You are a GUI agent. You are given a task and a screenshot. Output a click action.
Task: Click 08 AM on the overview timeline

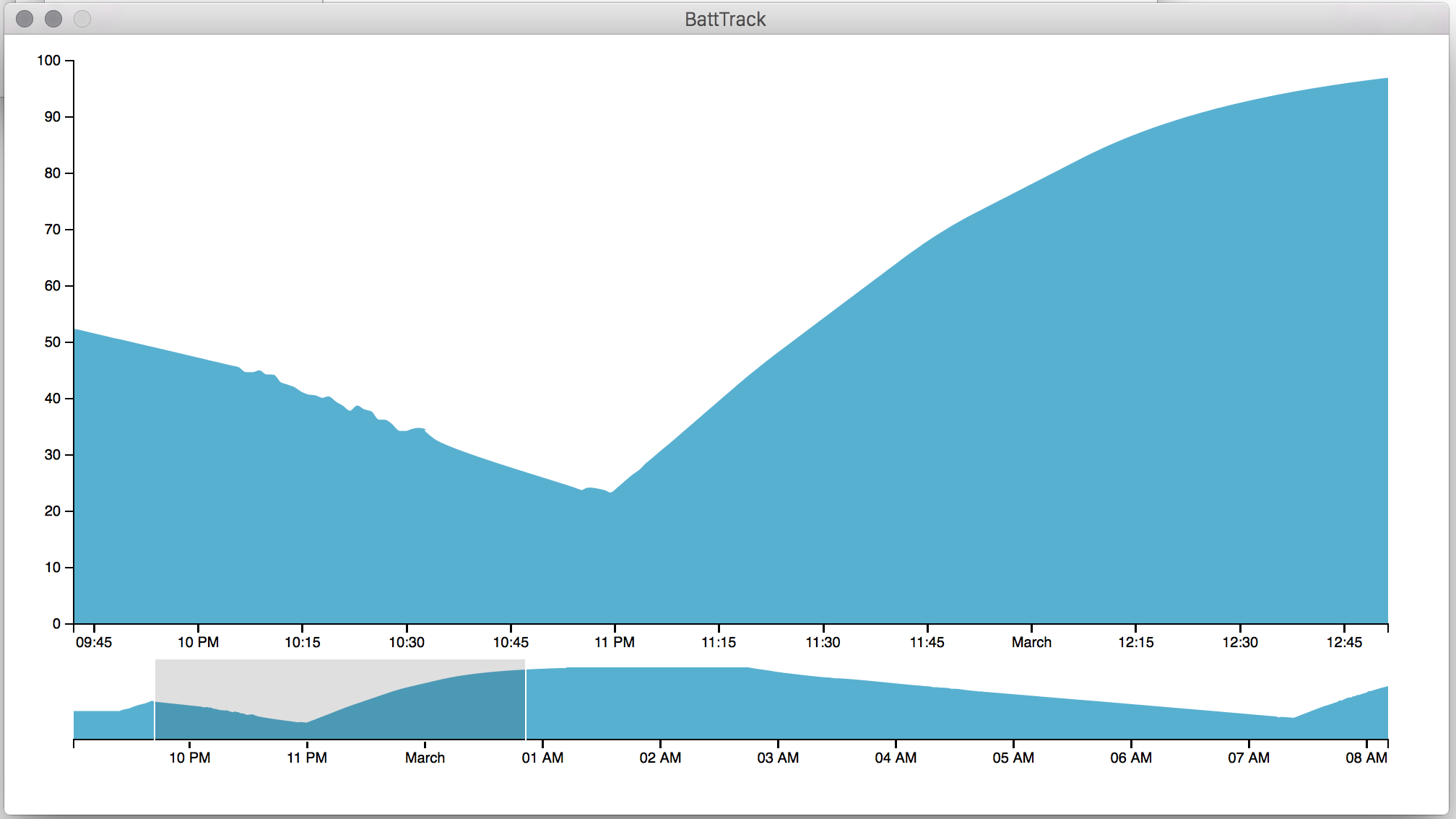(1366, 757)
